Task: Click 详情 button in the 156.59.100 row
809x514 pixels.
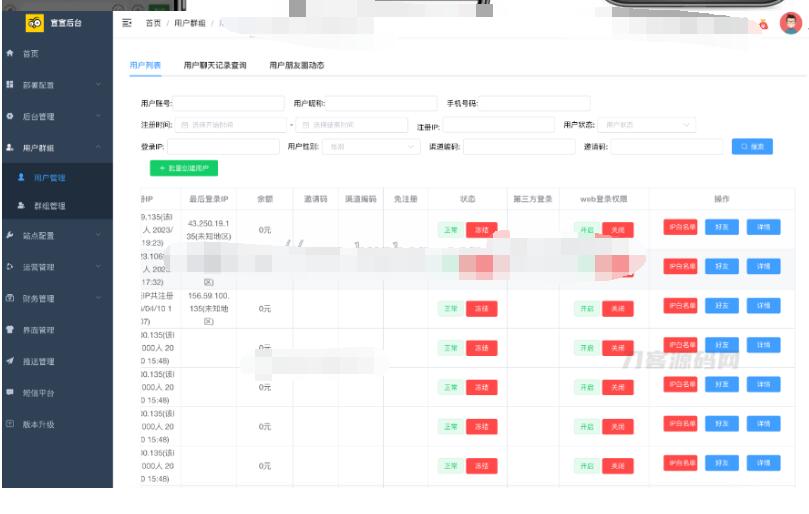Action: (763, 306)
